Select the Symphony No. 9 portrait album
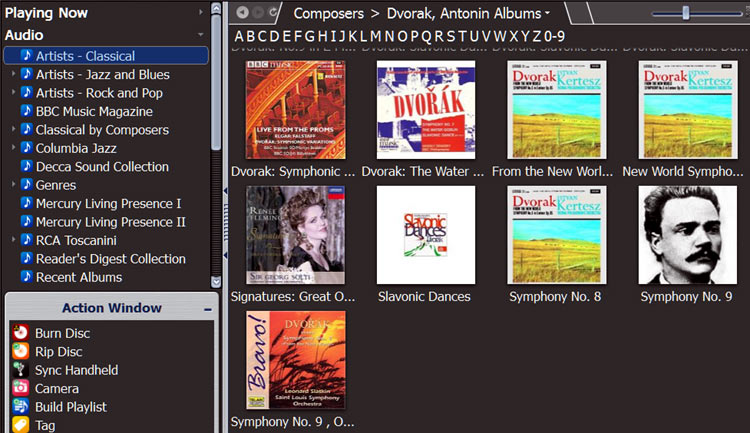This screenshot has height=433, width=750. coord(689,235)
